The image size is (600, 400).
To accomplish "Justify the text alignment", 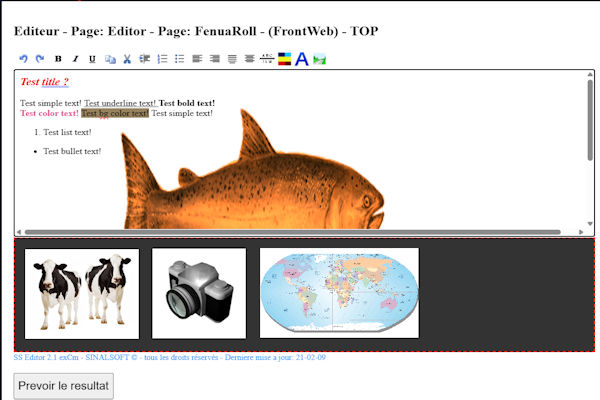I will [x=232, y=59].
